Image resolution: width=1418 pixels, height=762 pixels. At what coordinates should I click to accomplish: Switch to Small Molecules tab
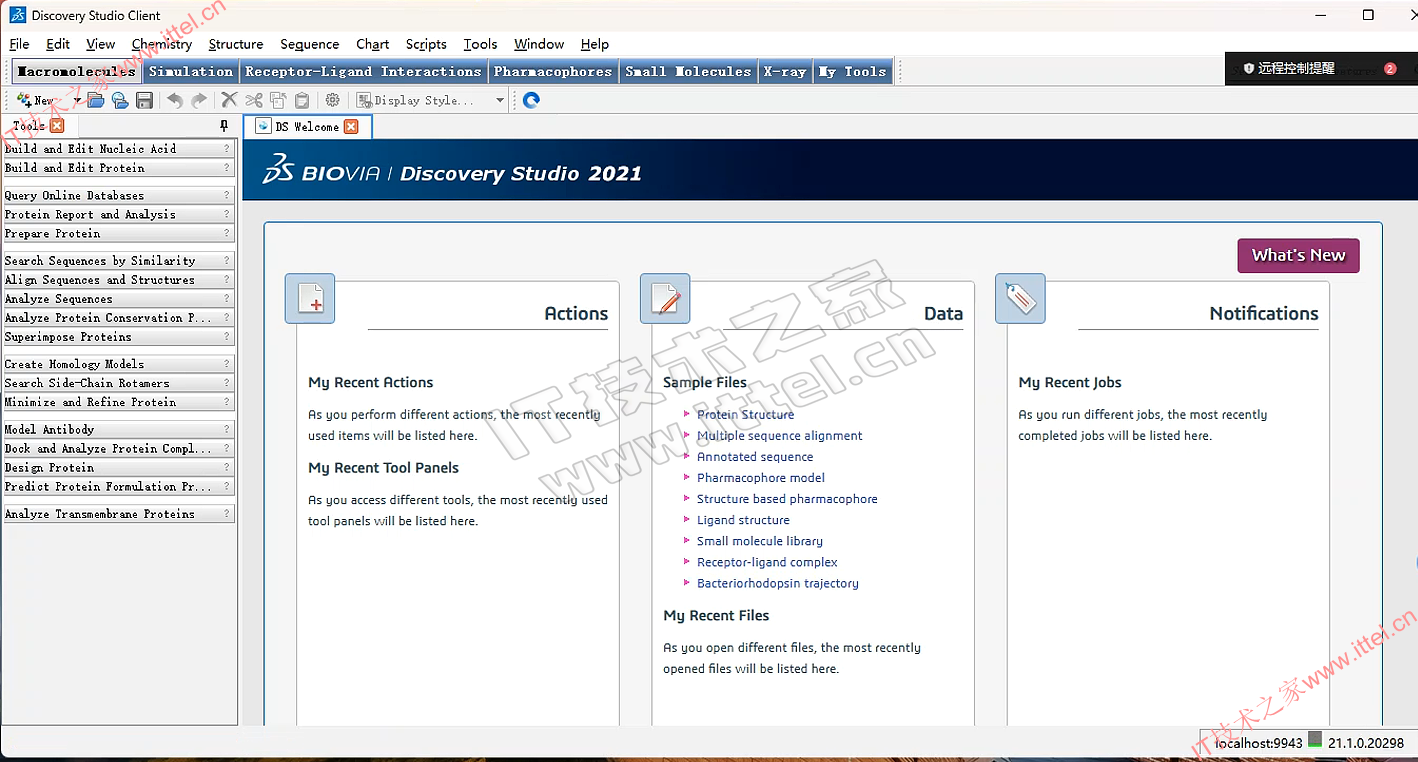click(688, 72)
